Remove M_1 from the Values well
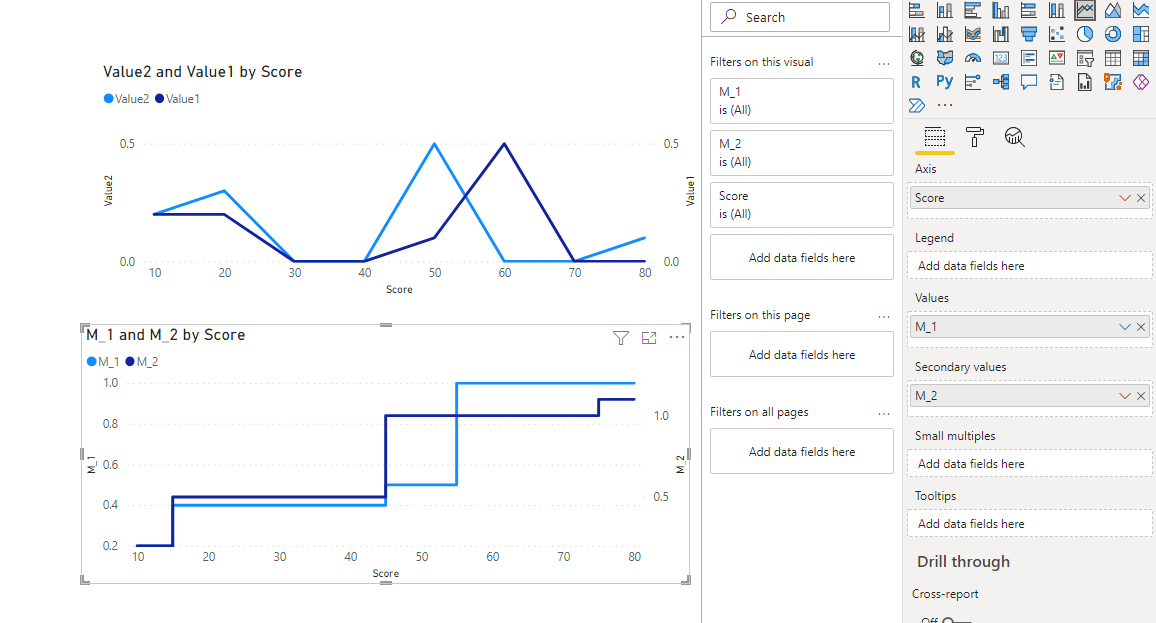 [1141, 327]
